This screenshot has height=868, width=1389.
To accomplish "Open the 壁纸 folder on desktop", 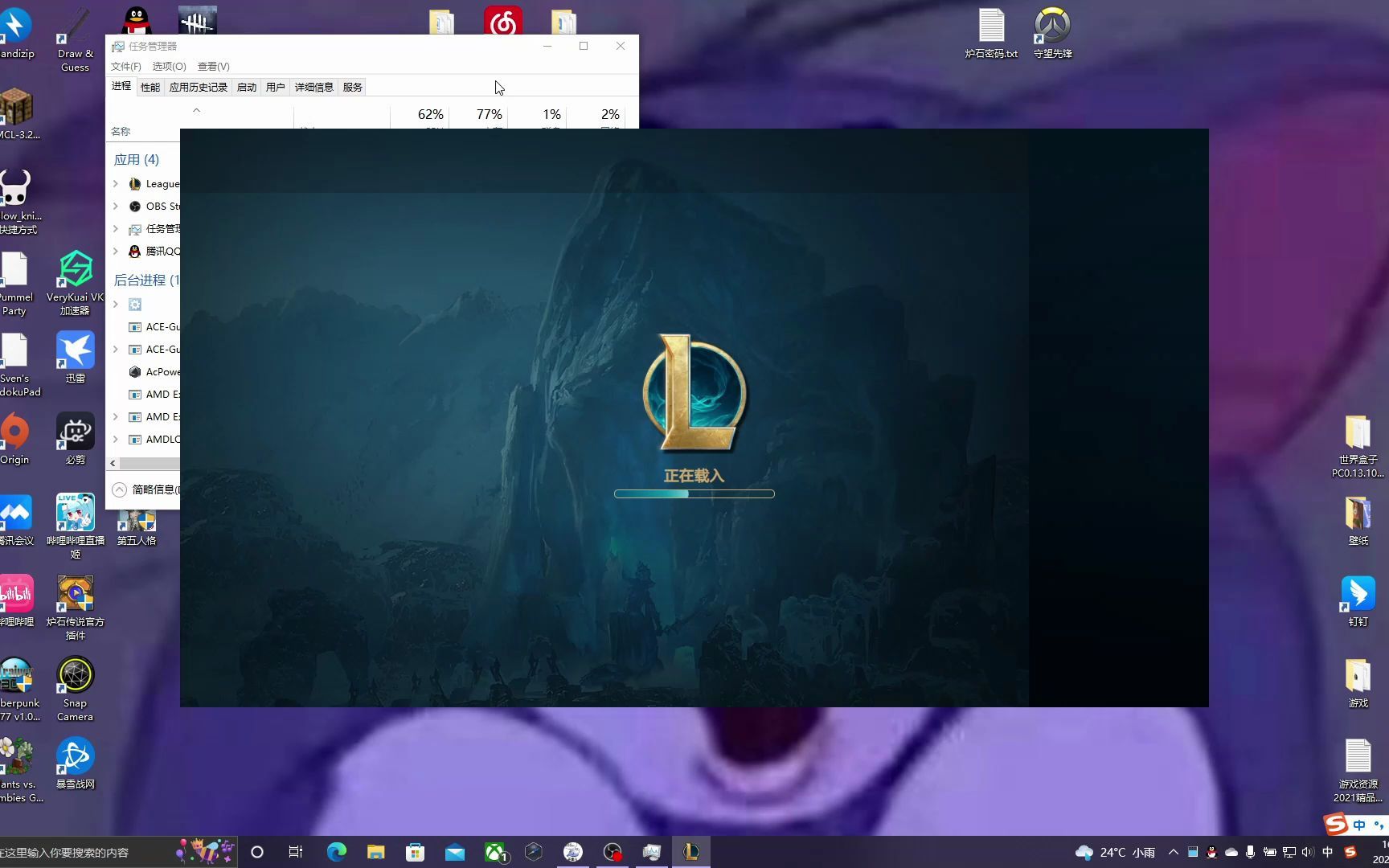I will click(x=1358, y=520).
